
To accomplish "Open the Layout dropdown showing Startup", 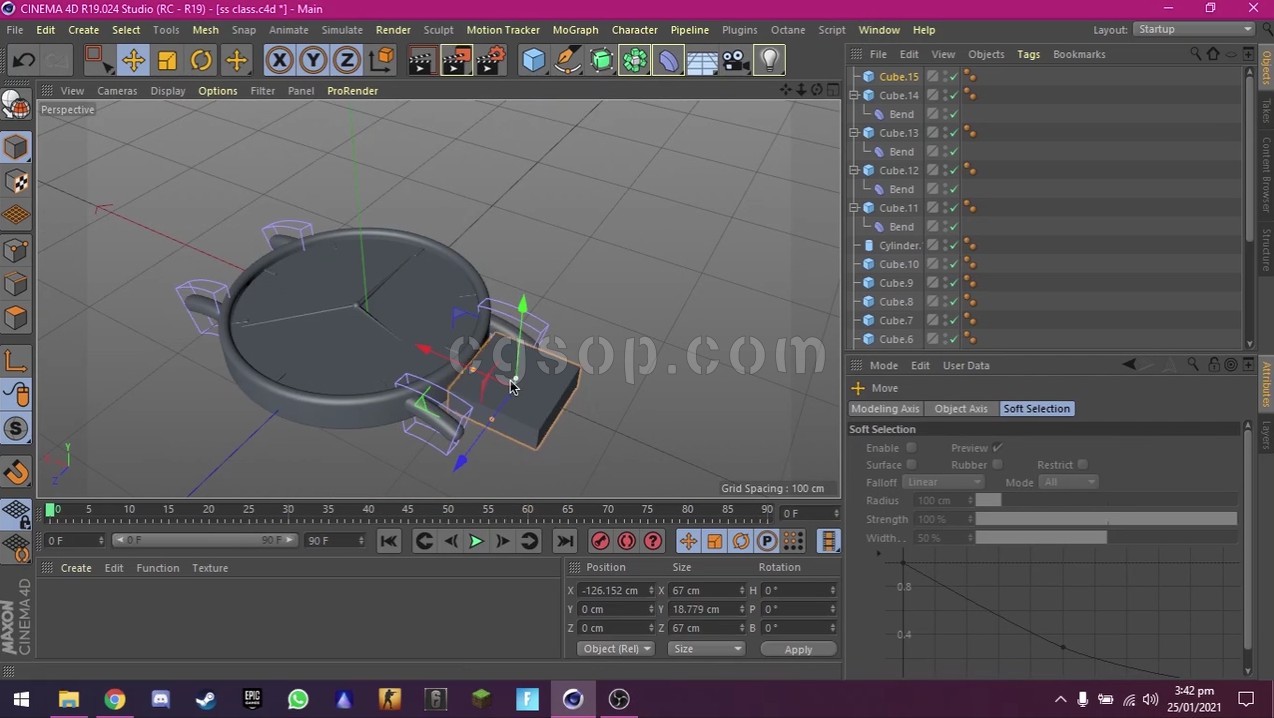I will tap(1195, 29).
